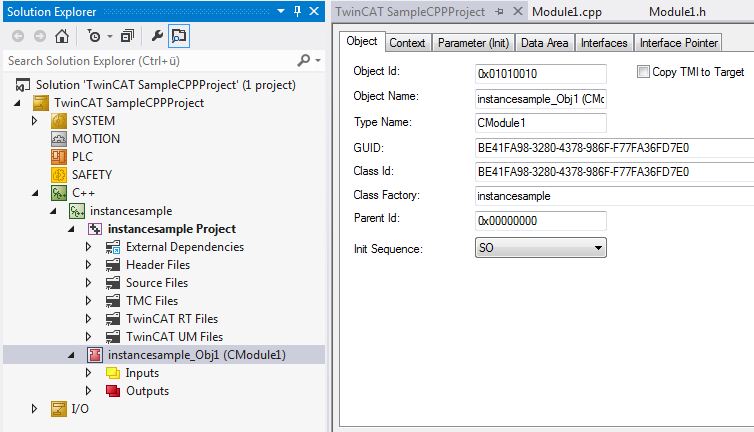Switch to the Module1.cpp document tab
Viewport: 754px width, 432px height.
tap(566, 12)
